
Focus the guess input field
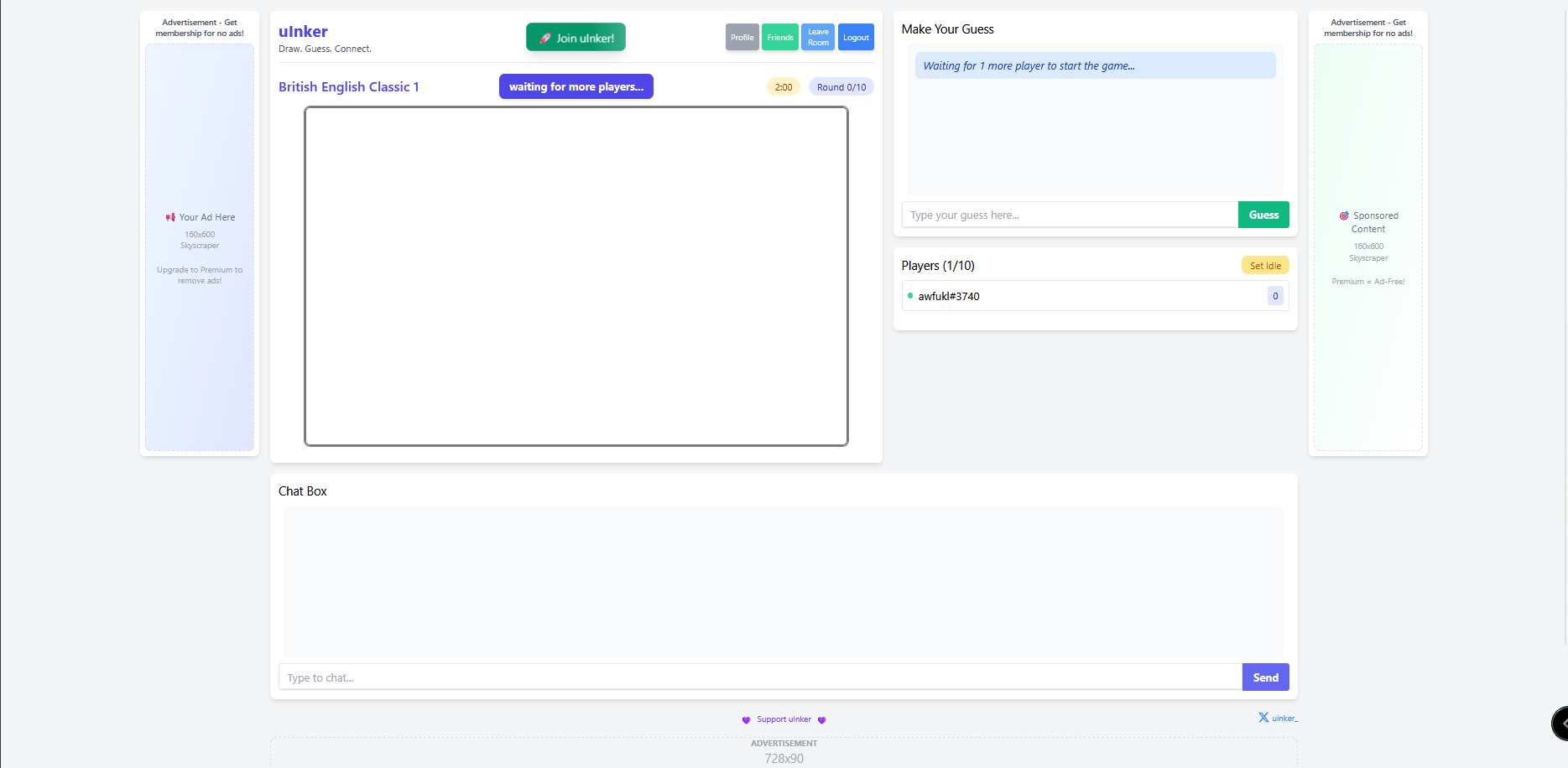point(1070,215)
